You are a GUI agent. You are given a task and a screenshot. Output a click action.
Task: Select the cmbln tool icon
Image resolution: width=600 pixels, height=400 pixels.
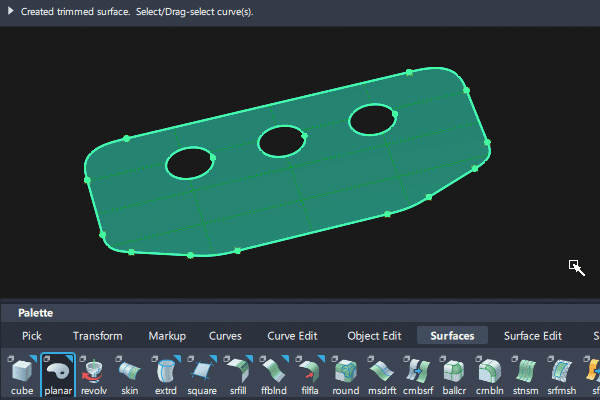tap(489, 375)
